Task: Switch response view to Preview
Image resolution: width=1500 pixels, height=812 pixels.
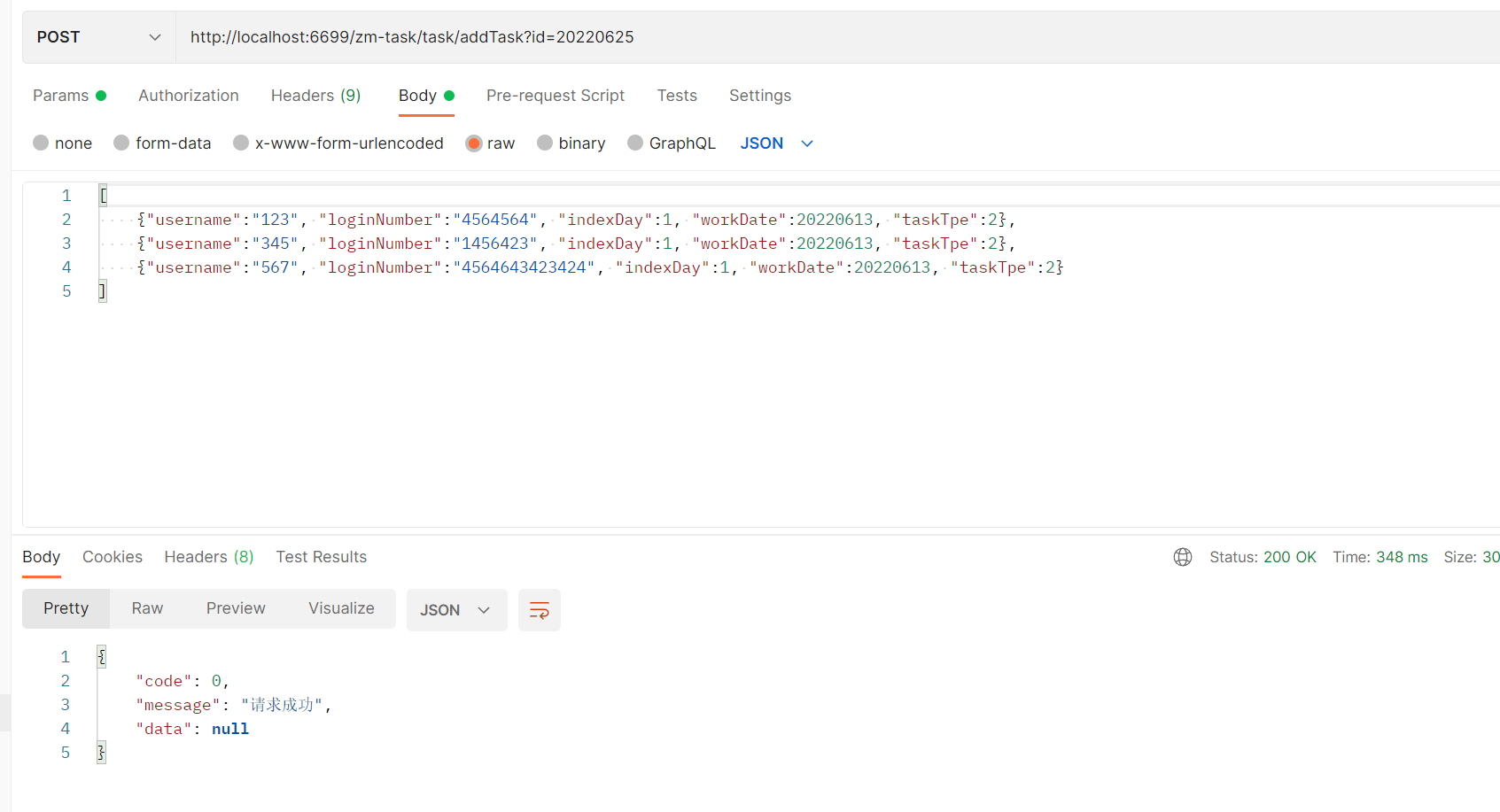Action: (236, 608)
